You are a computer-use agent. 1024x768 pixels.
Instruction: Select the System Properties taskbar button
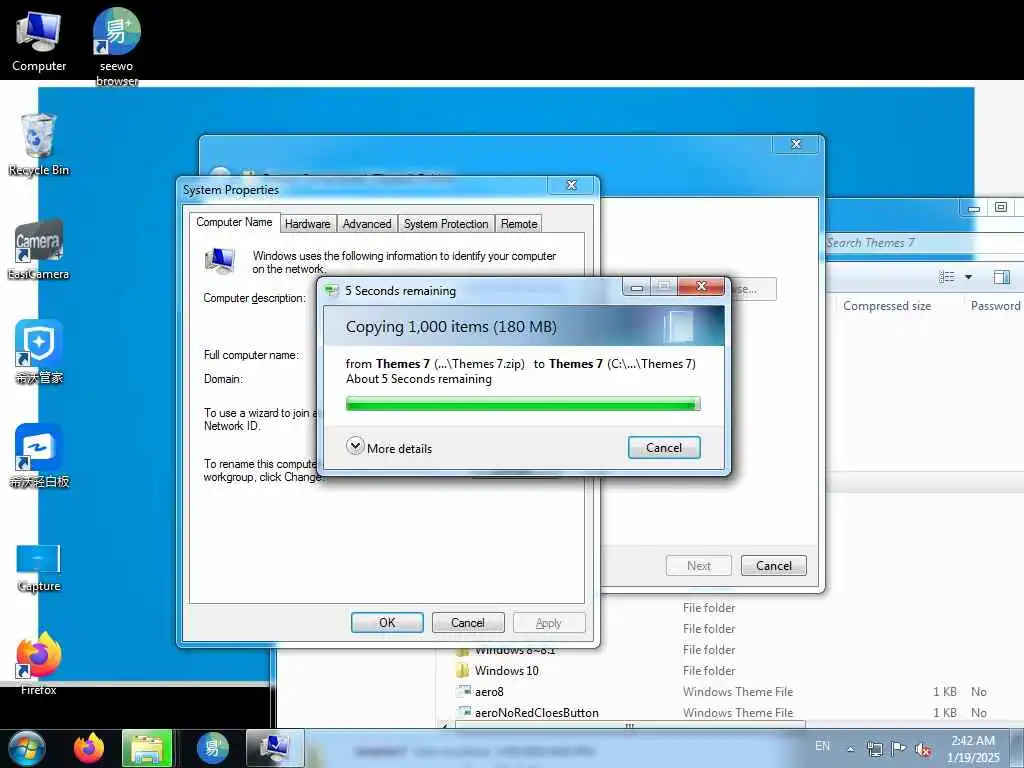tap(275, 748)
